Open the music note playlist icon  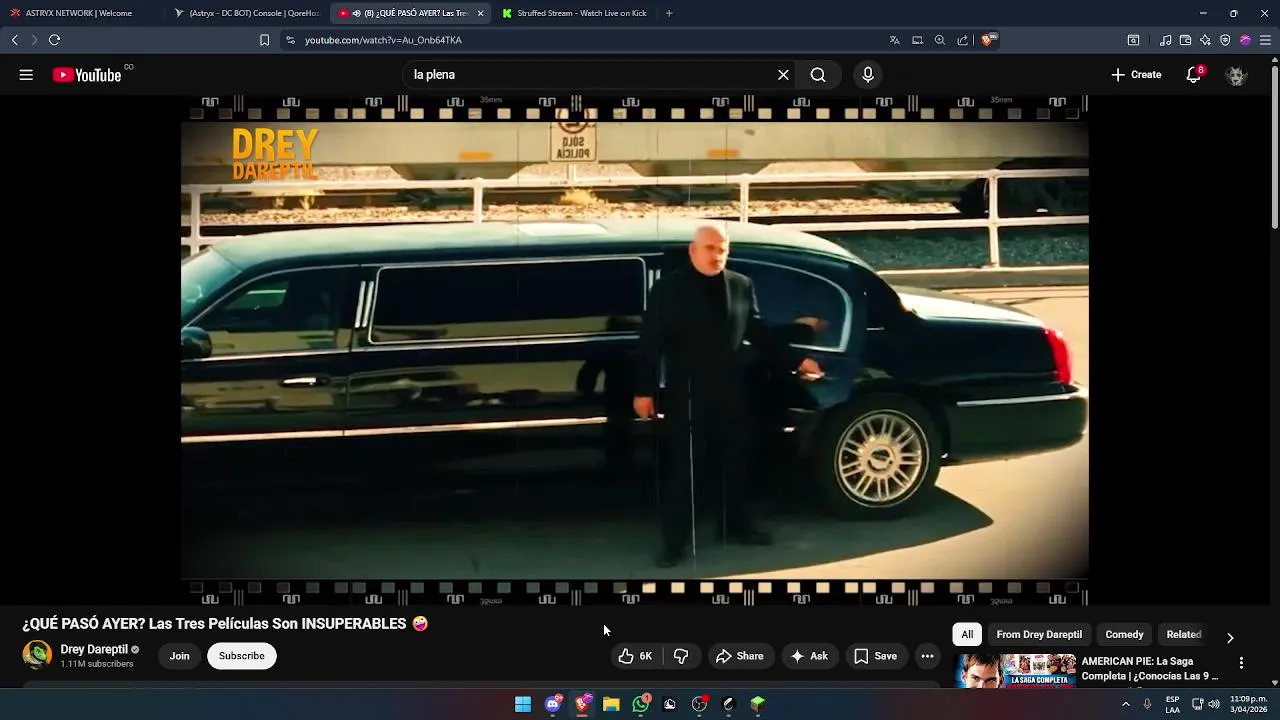point(1165,40)
